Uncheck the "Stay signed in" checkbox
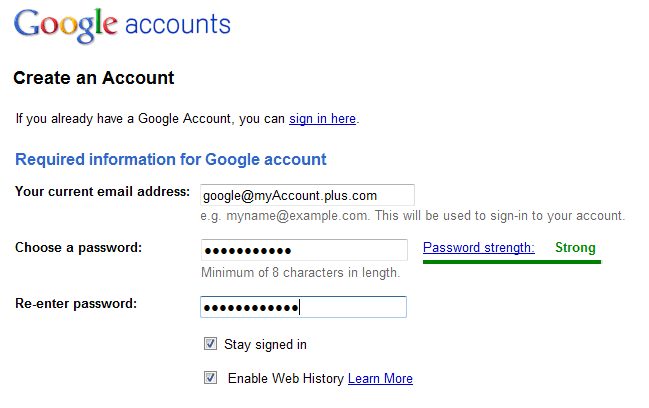Image resolution: width=649 pixels, height=408 pixels. (210, 344)
